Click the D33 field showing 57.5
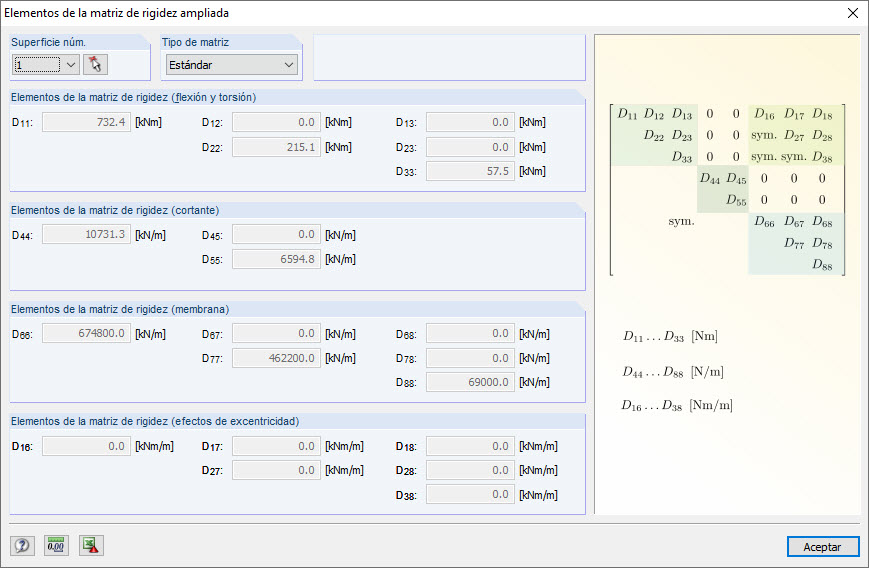Viewport: 869px width, 568px height. (x=470, y=171)
